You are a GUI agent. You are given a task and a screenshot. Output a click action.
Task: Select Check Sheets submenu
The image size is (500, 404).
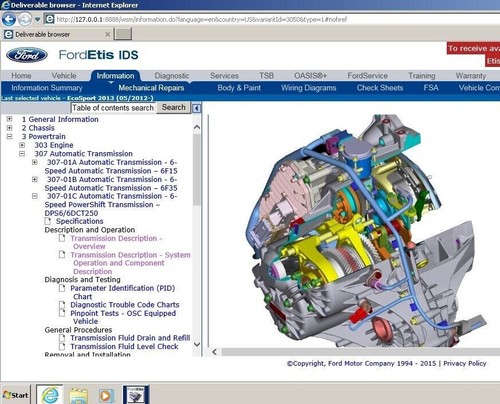pyautogui.click(x=380, y=88)
